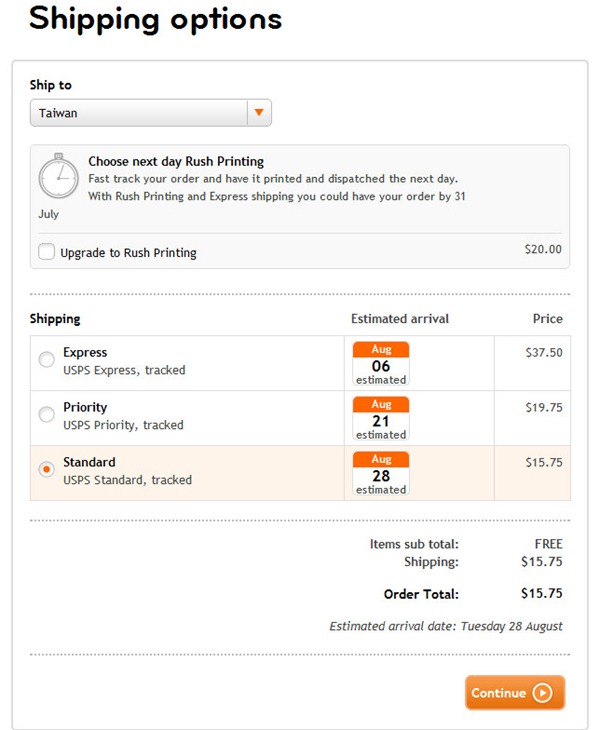Click the $20.00 Rush Printing price
This screenshot has width=600, height=730.
pos(543,249)
